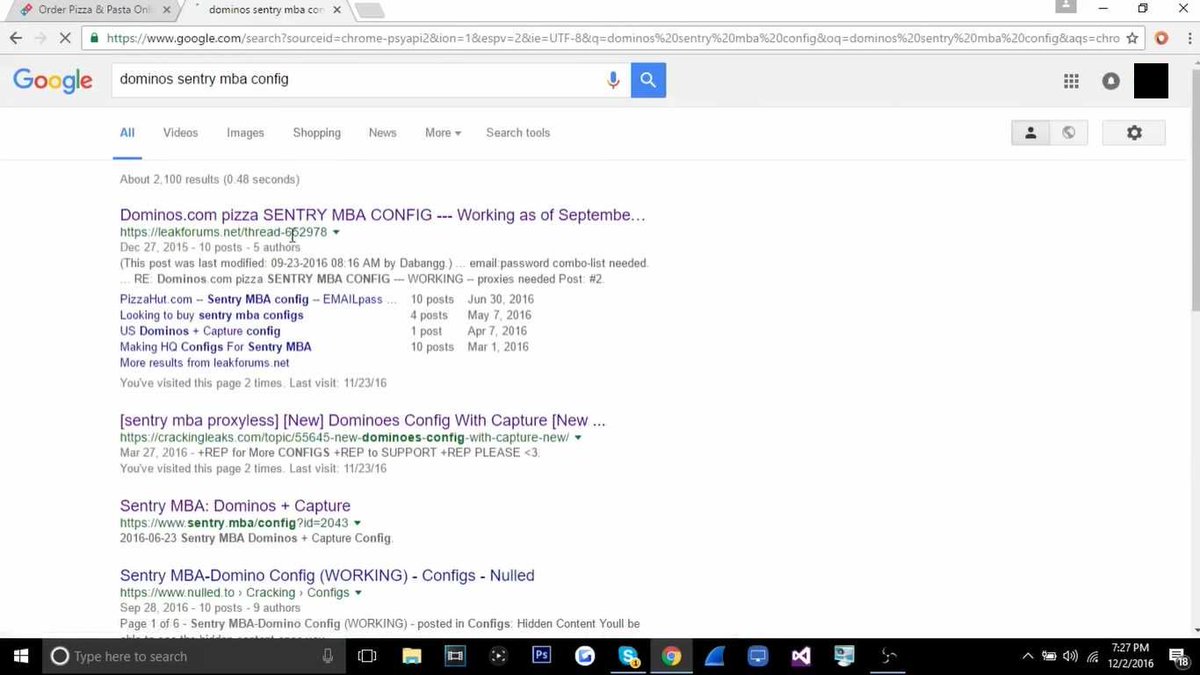Select the dominos sentry mba browser tab
The height and width of the screenshot is (675, 1200).
(x=264, y=10)
